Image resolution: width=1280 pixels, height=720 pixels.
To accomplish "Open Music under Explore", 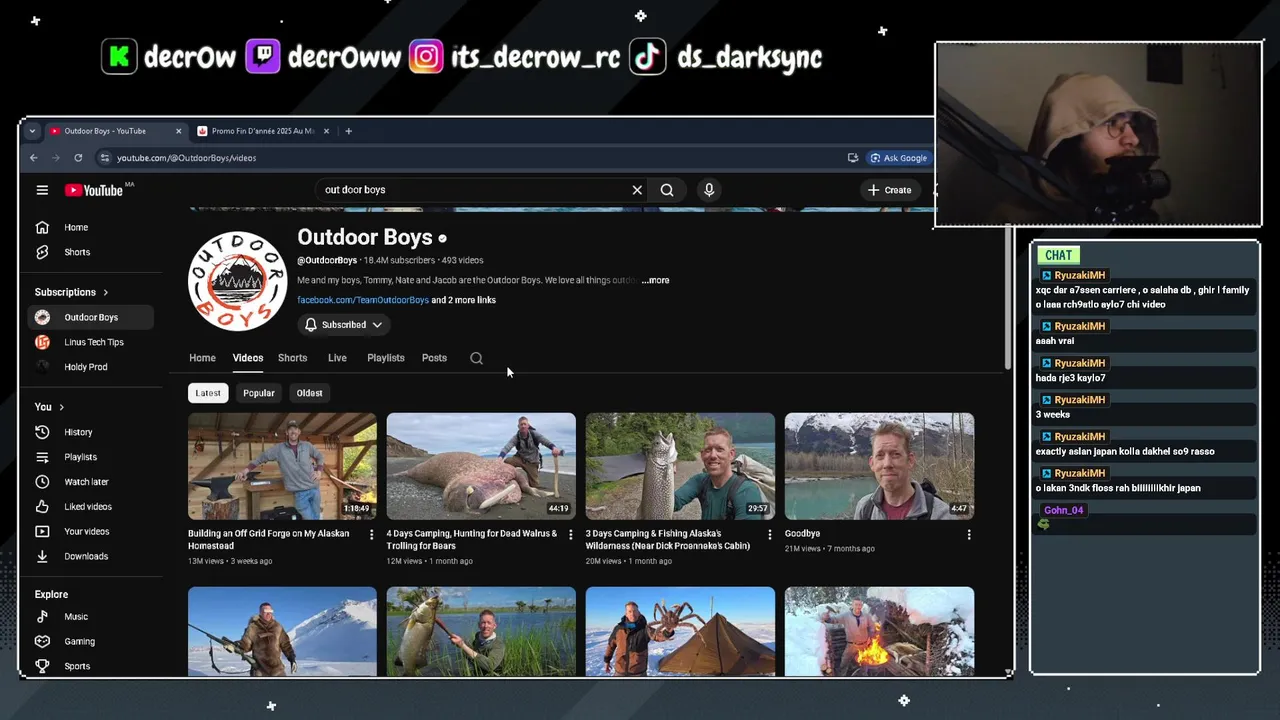I will pyautogui.click(x=90, y=617).
